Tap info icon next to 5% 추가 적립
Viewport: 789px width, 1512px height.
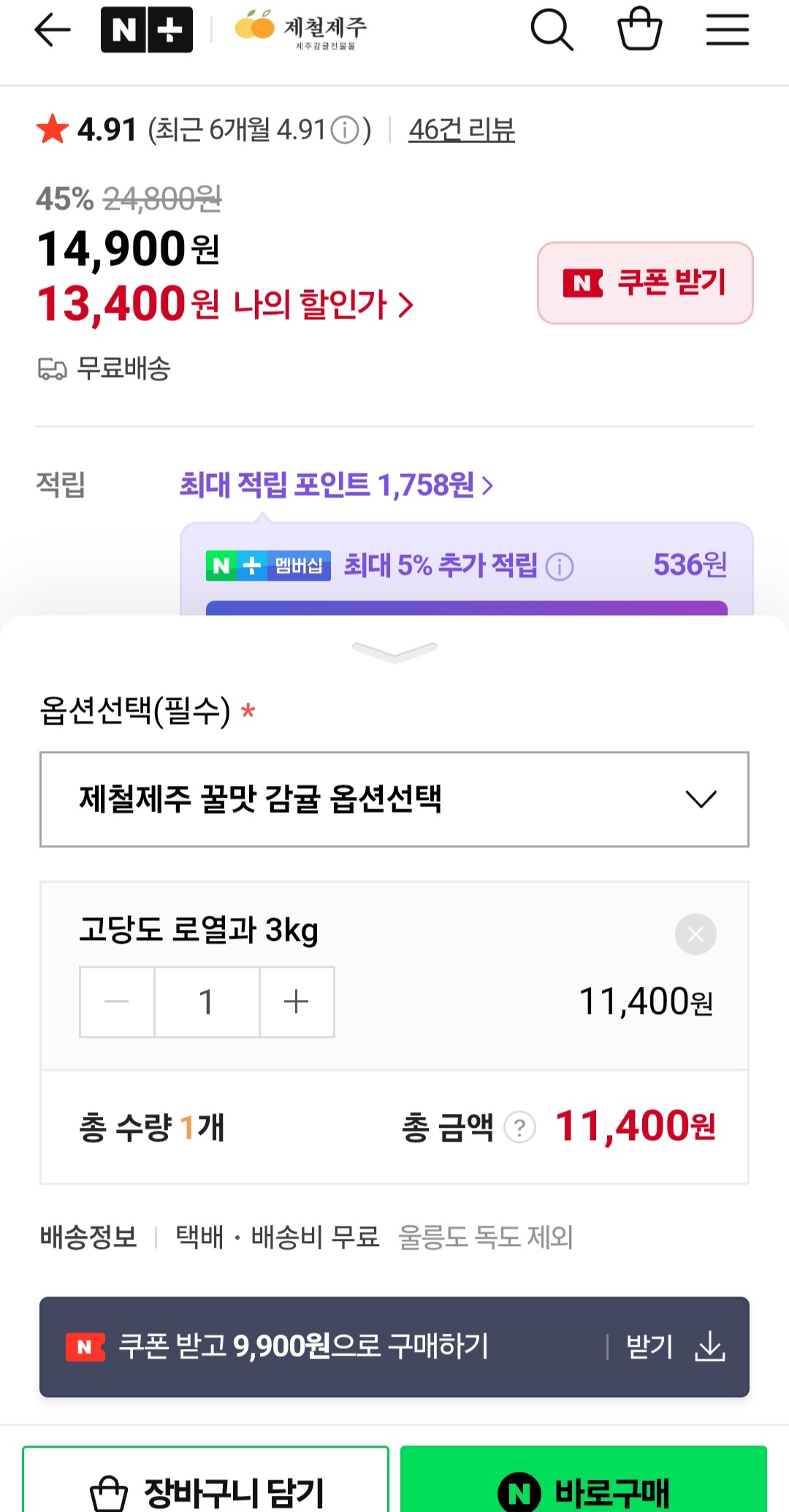(x=560, y=566)
